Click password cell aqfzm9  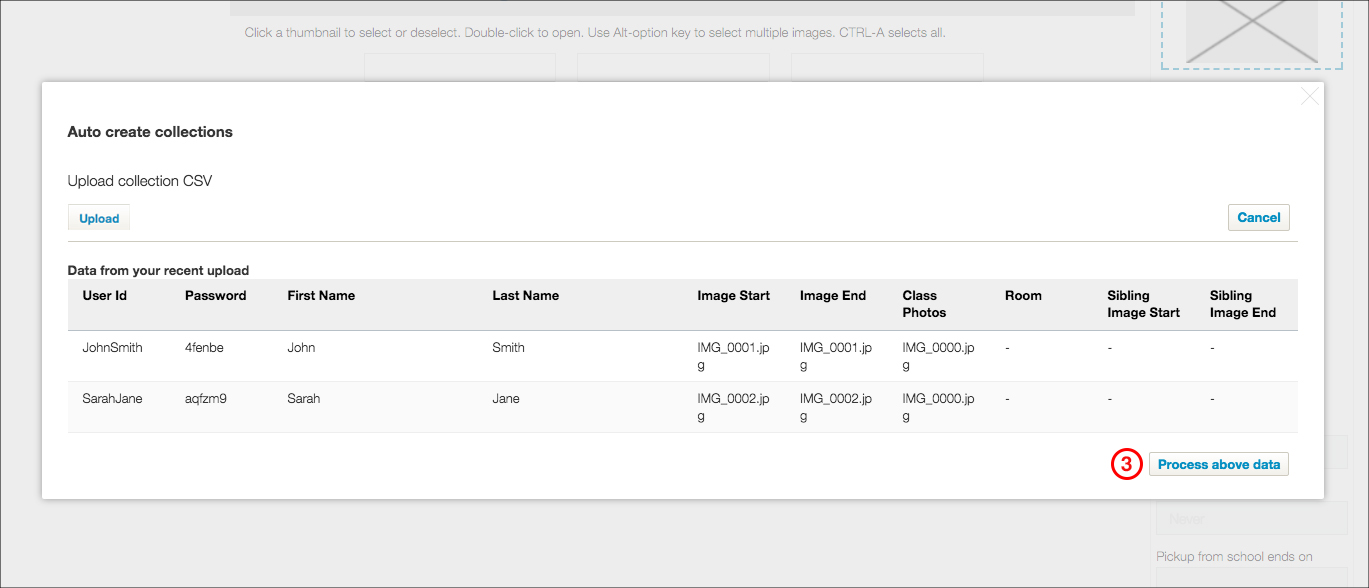point(207,399)
